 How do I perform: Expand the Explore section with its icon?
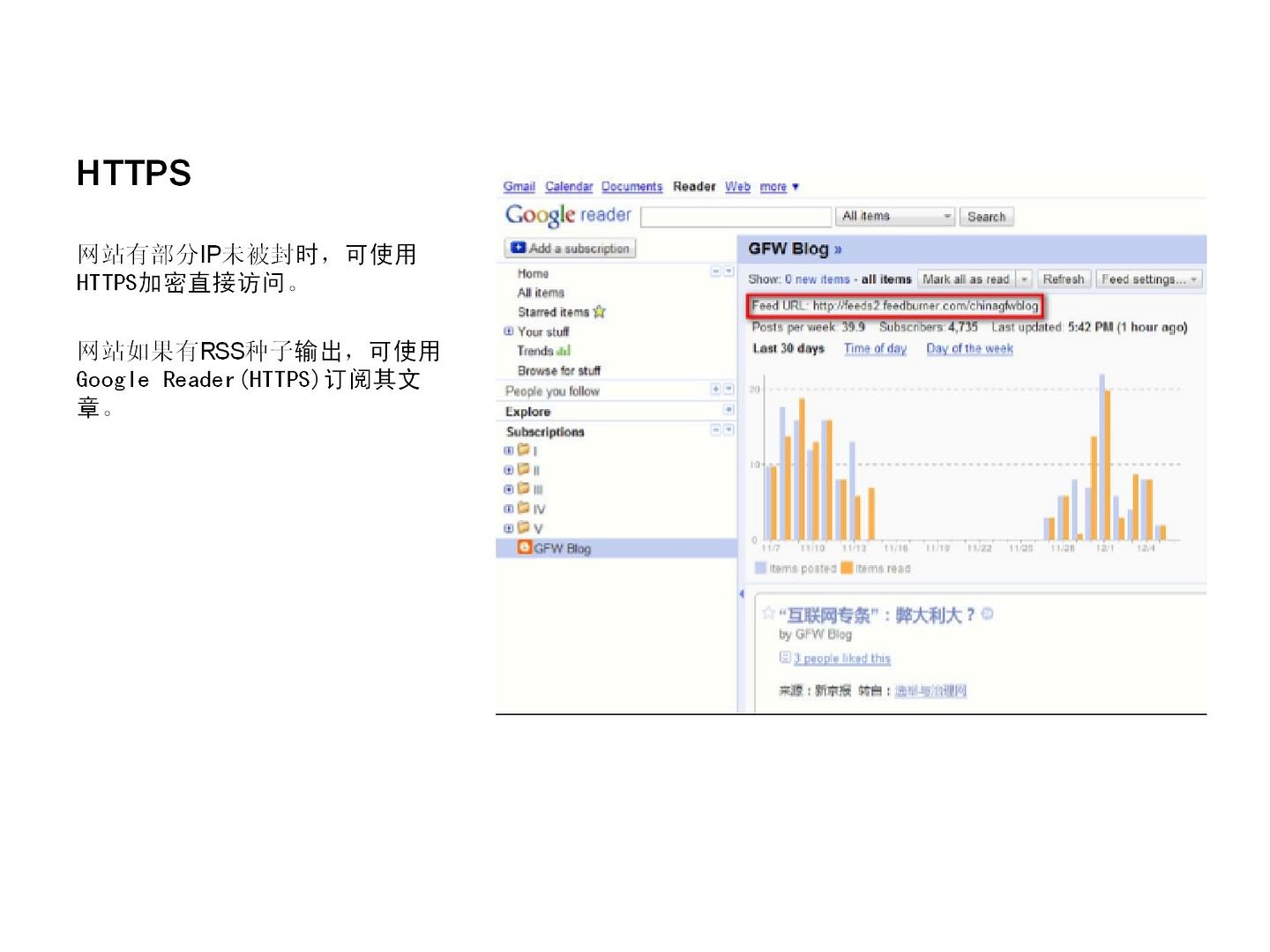click(x=728, y=410)
